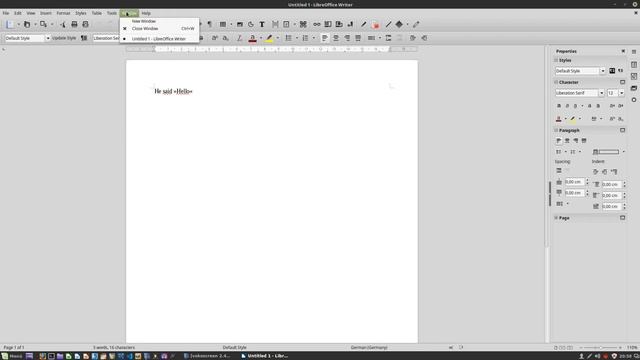Click Default Style in the status bar
This screenshot has width=640, height=360.
pyautogui.click(x=234, y=347)
